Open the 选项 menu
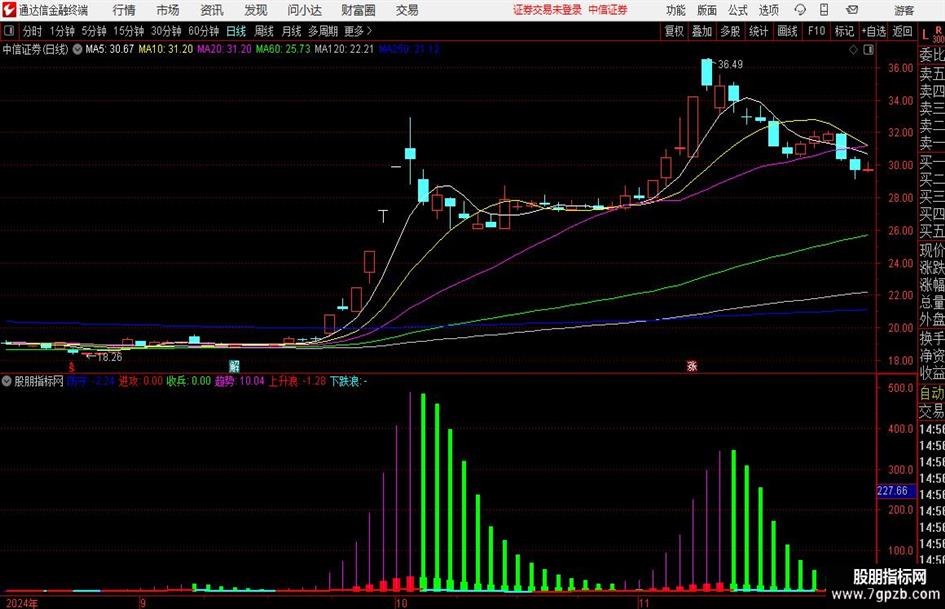 click(x=768, y=10)
